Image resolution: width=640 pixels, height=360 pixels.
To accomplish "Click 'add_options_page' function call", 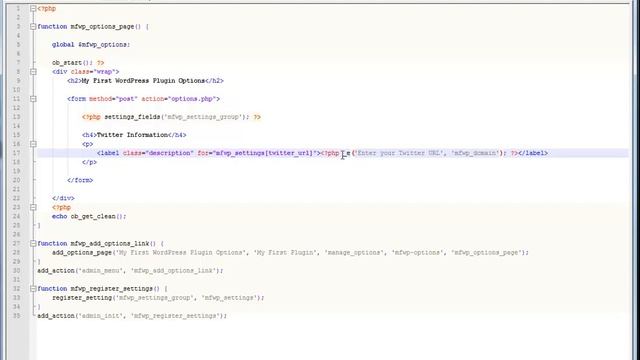I will (x=82, y=253).
